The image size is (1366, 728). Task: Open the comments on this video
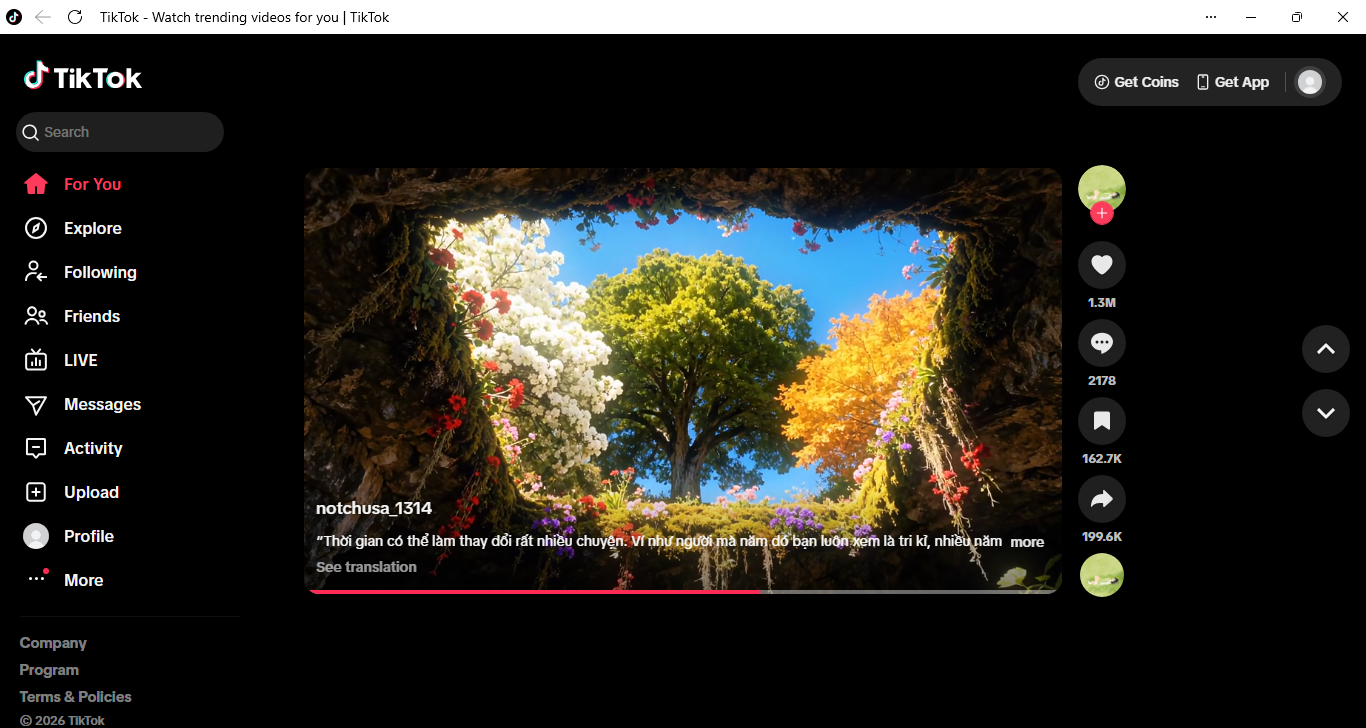(x=1101, y=343)
